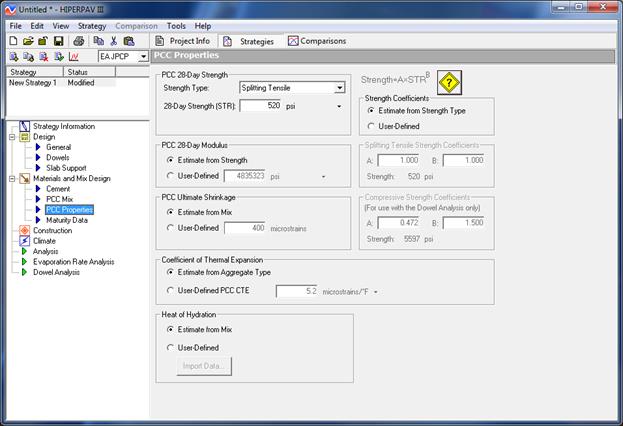
Task: Switch to the Comparisons tab
Action: click(x=317, y=41)
